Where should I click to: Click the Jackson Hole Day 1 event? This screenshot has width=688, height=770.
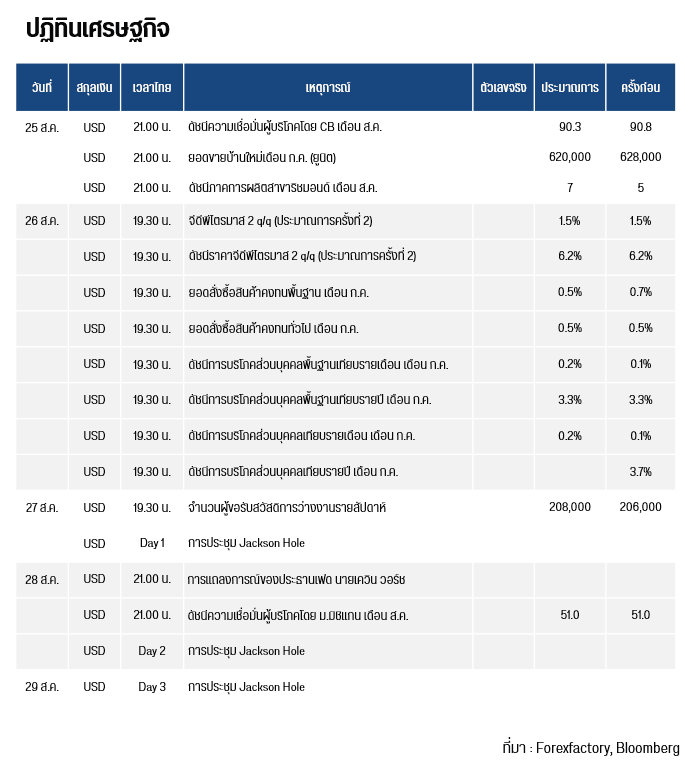(246, 543)
